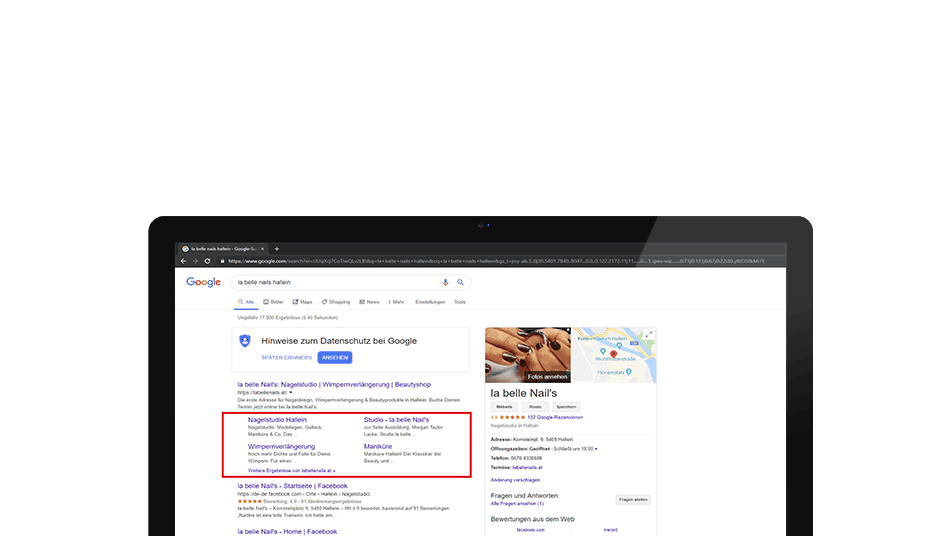The height and width of the screenshot is (536, 952).
Task: Switch to the Maps tab
Action: pyautogui.click(x=302, y=302)
